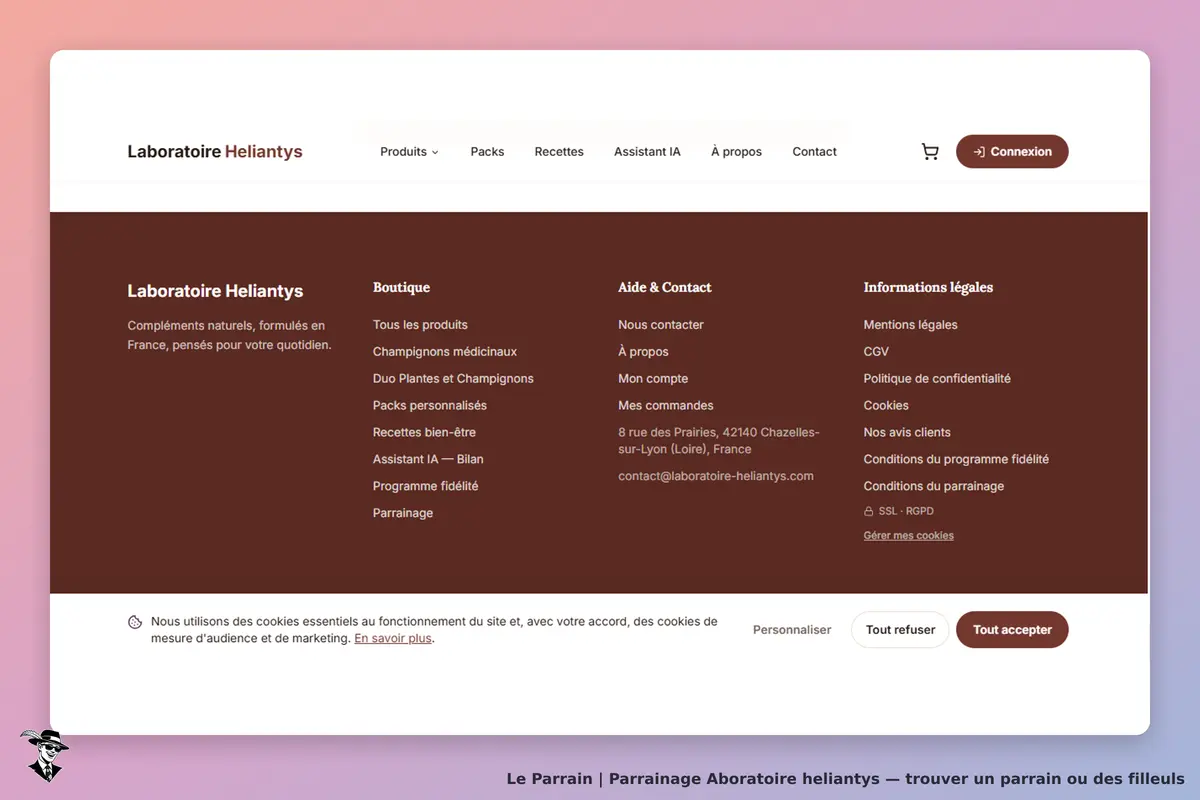The height and width of the screenshot is (800, 1200).
Task: Open Duo Plantes et Champignons link
Action: coord(453,379)
